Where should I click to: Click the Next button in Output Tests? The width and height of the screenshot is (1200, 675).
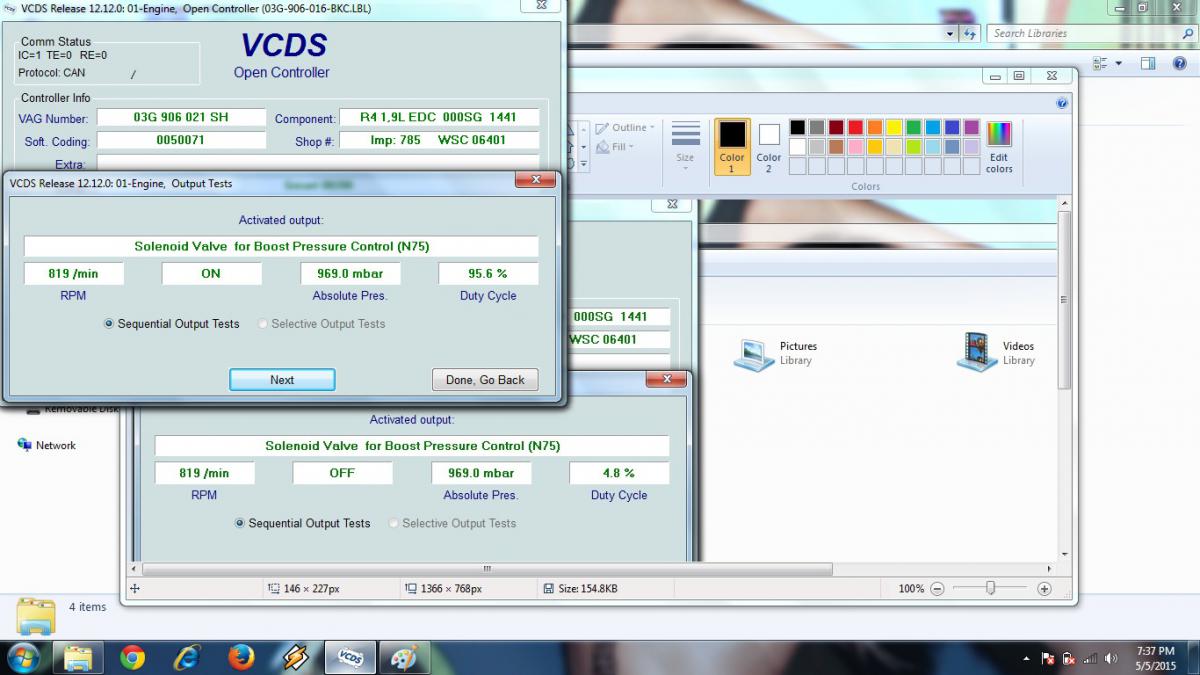[282, 380]
